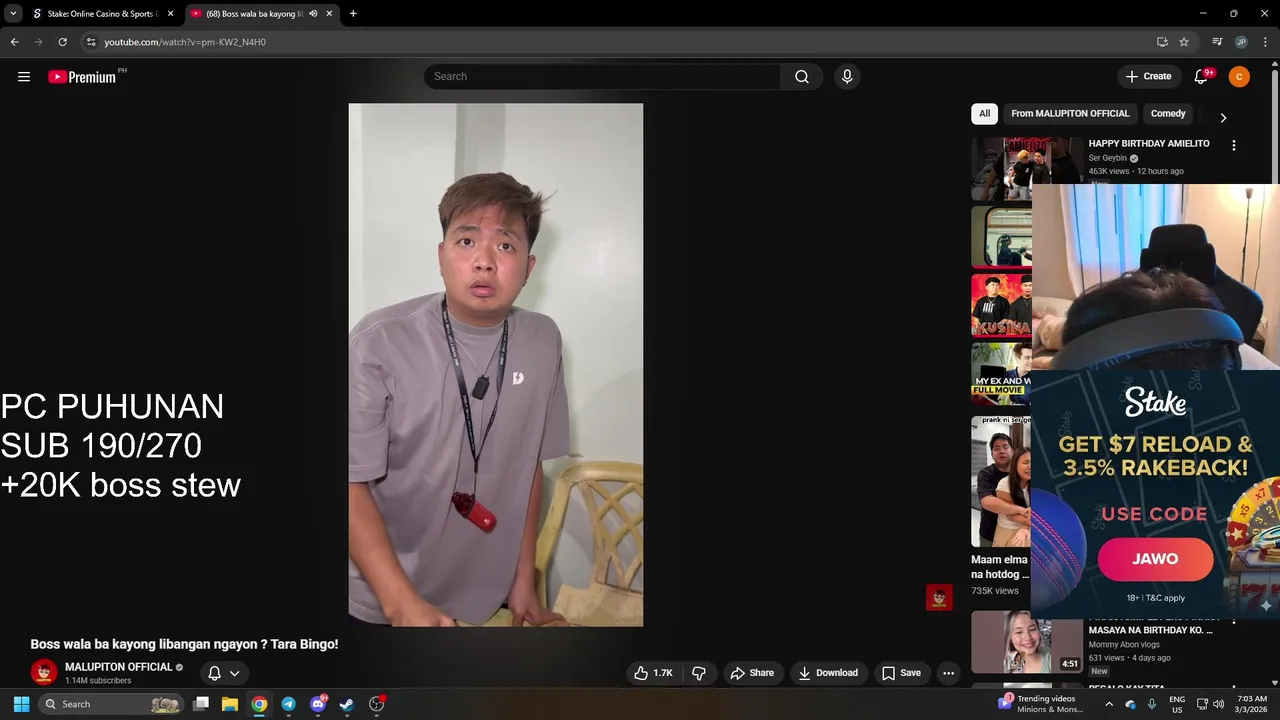Open microphone indicator in system tray

1152,704
